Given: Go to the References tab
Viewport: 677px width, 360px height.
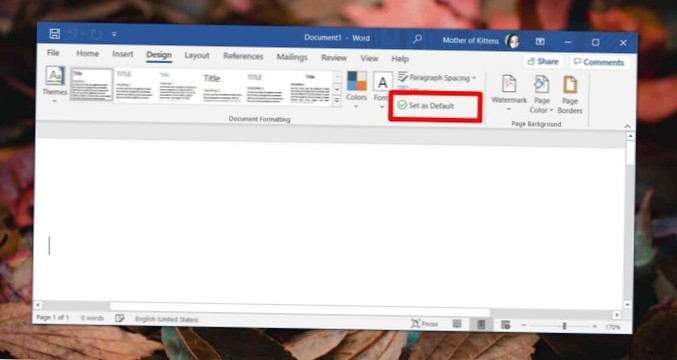Looking at the screenshot, I should pos(243,56).
